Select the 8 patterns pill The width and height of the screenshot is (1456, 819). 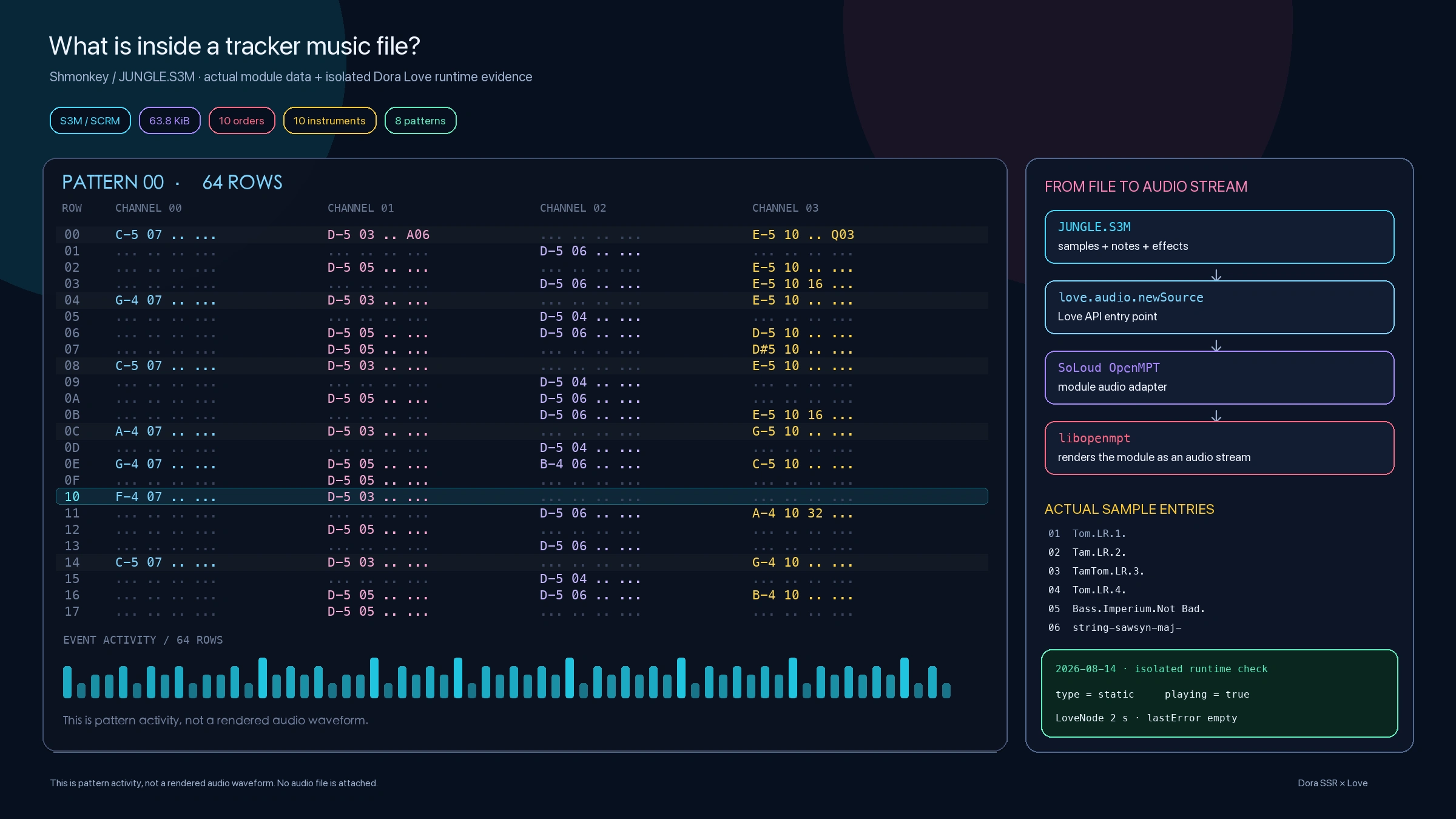[420, 121]
